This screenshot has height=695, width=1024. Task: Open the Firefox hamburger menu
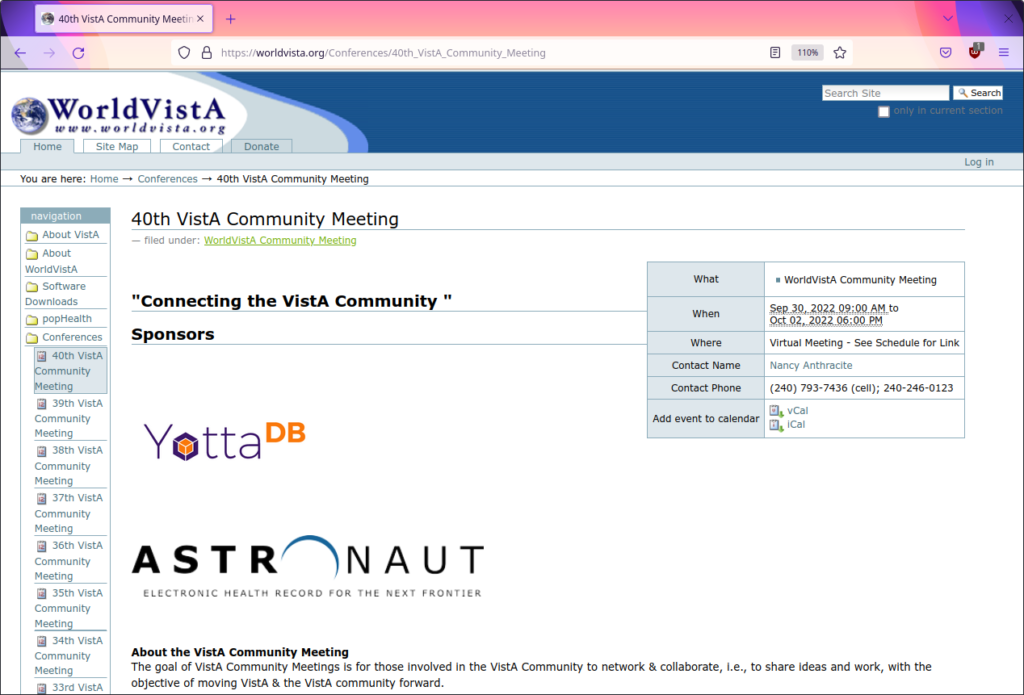click(1004, 52)
